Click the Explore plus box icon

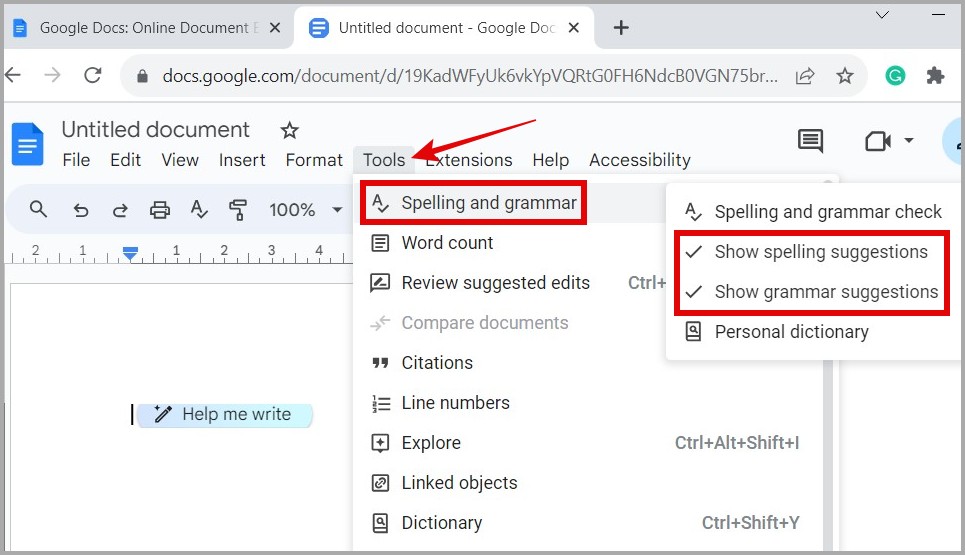tap(380, 443)
